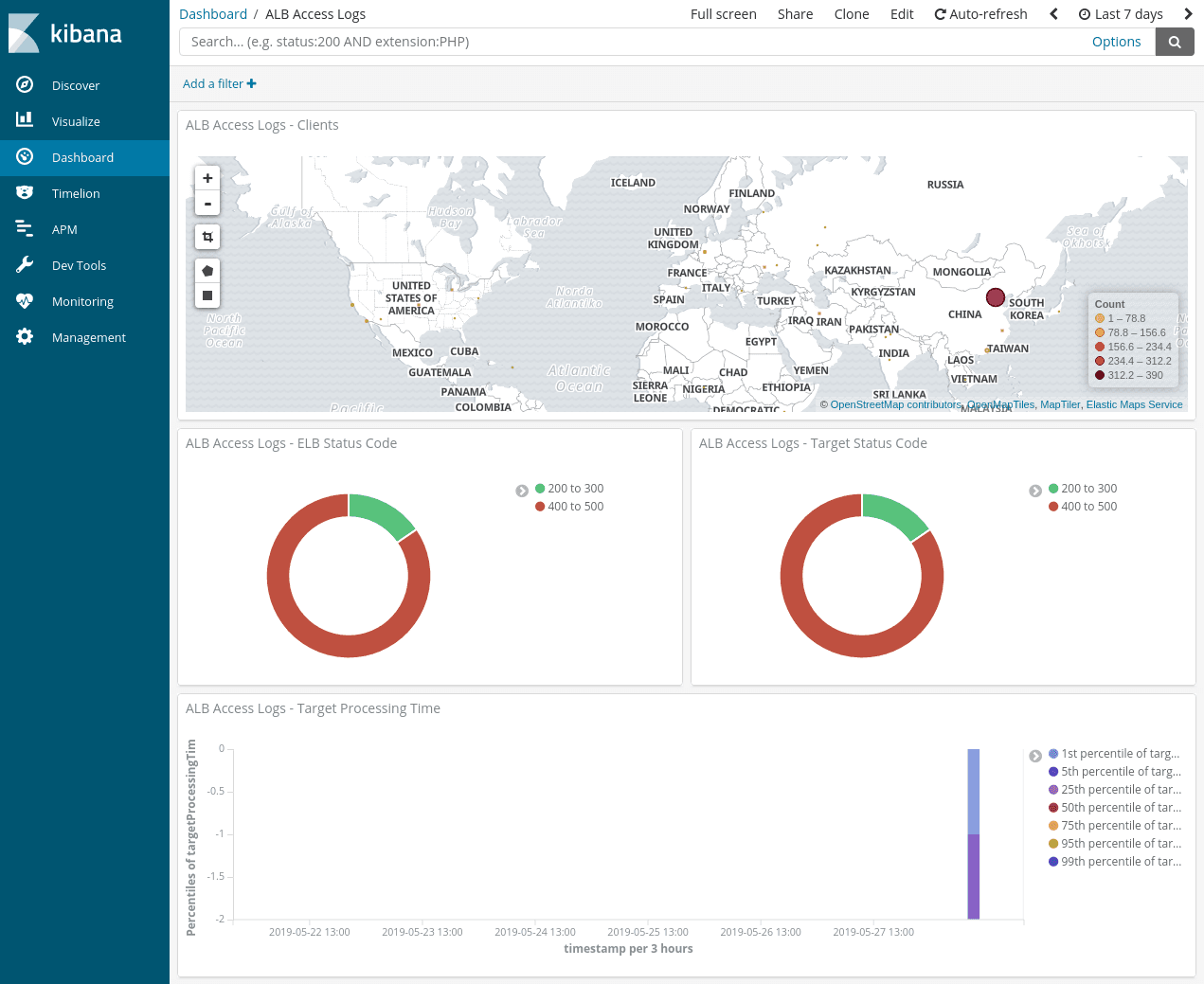Open the Discover menu item
The image size is (1204, 984).
(84, 85)
